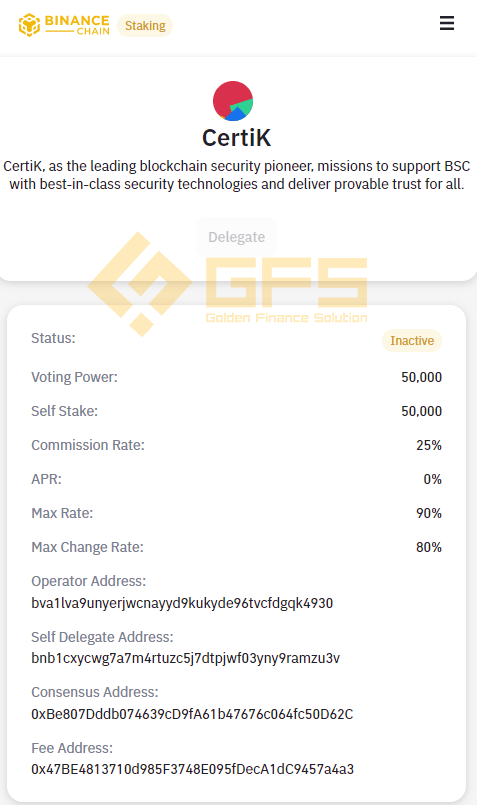Click the CertiK description paragraph
This screenshot has height=805, width=477.
(x=237, y=175)
